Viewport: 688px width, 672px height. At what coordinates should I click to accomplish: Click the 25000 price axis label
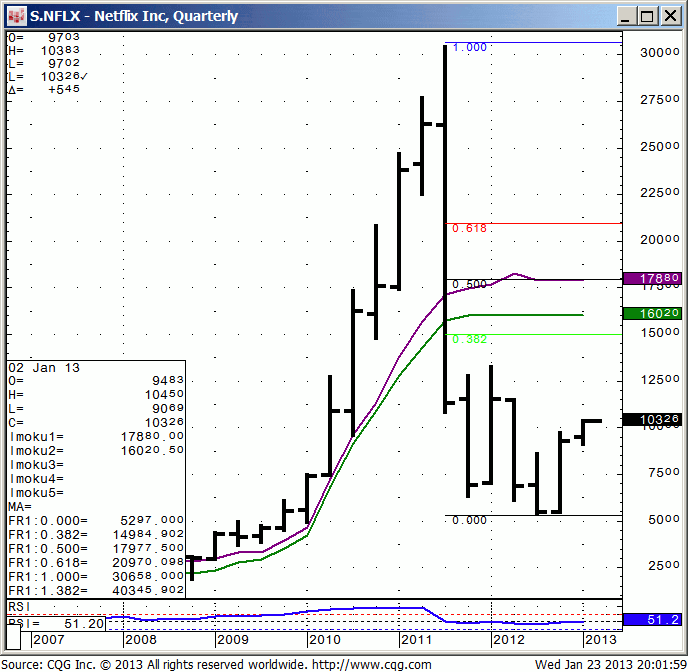point(659,146)
